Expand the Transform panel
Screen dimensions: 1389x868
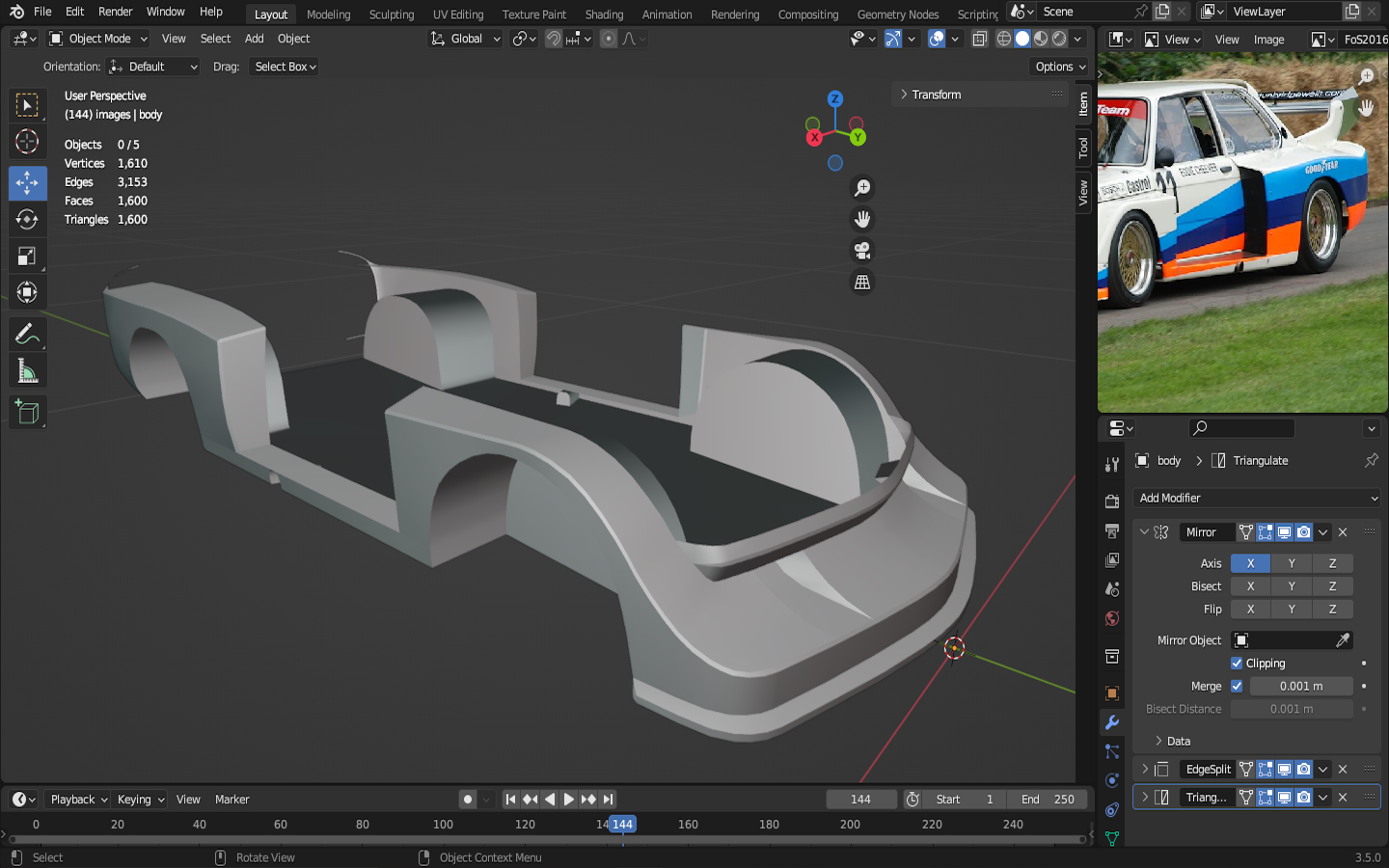pos(904,95)
